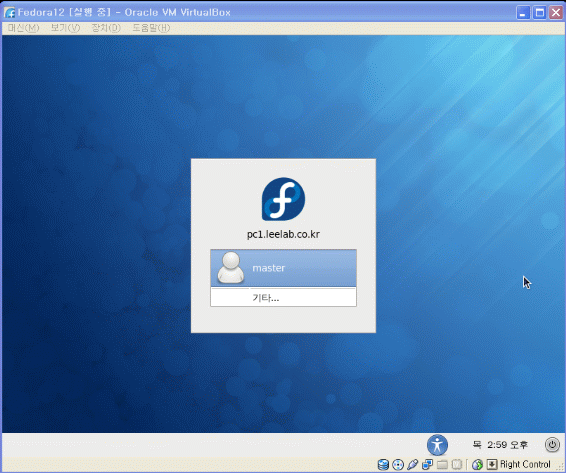This screenshot has width=567, height=474.
Task: Open the accessibility preferences icon
Action: pyautogui.click(x=437, y=445)
